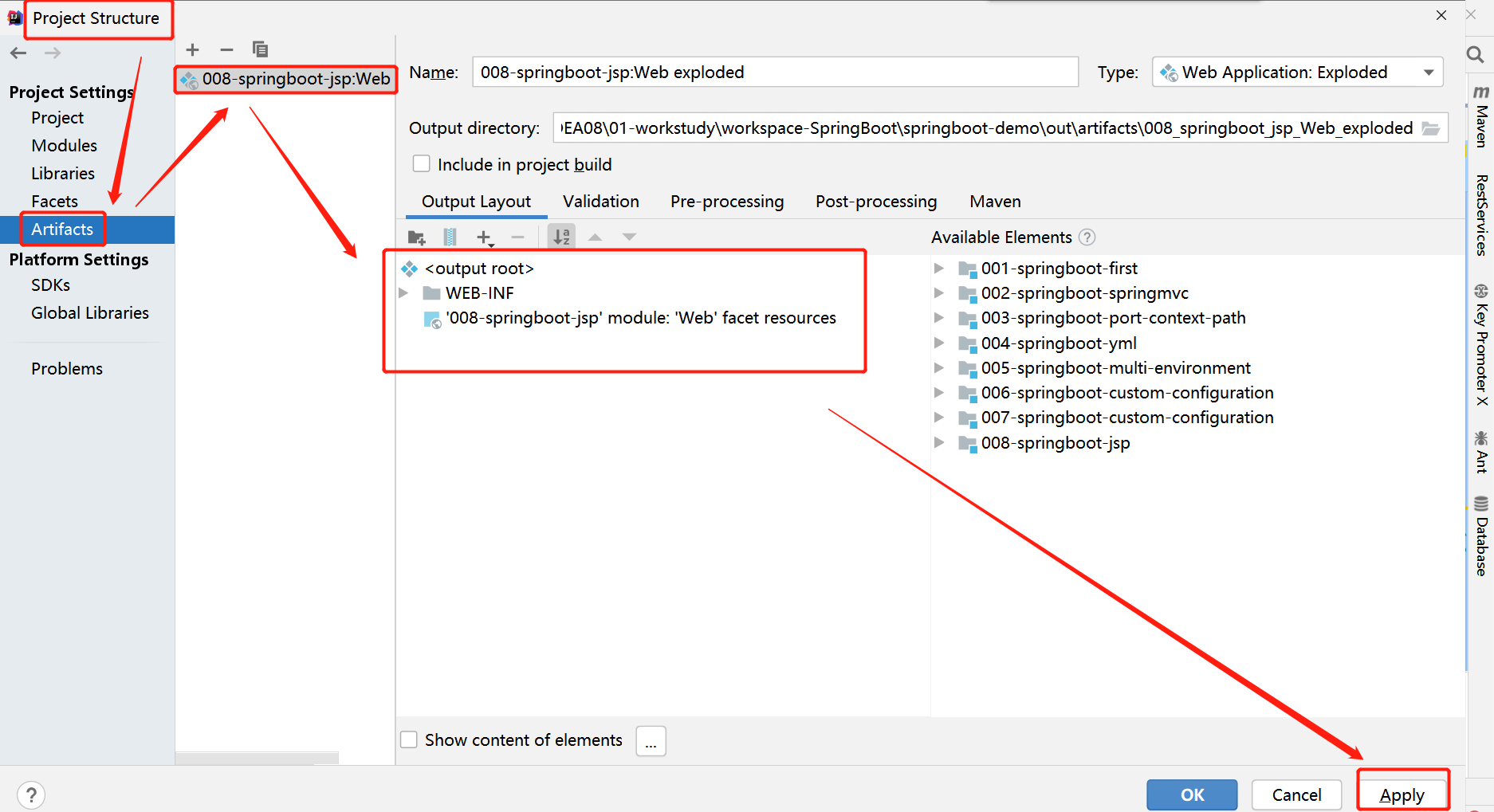
Task: Create a directory in the output layout
Action: pyautogui.click(x=416, y=237)
